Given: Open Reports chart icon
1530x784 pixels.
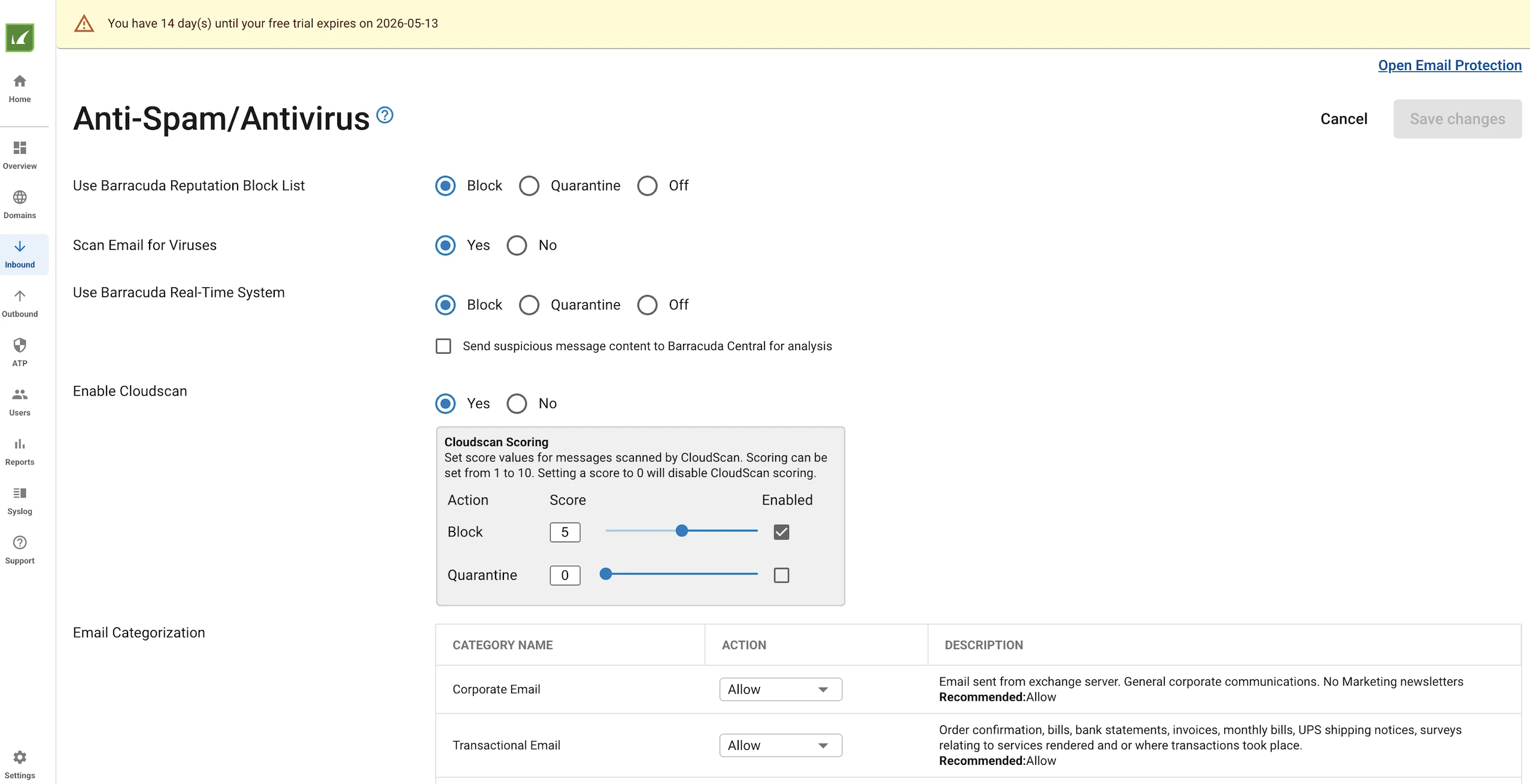Looking at the screenshot, I should pyautogui.click(x=20, y=444).
